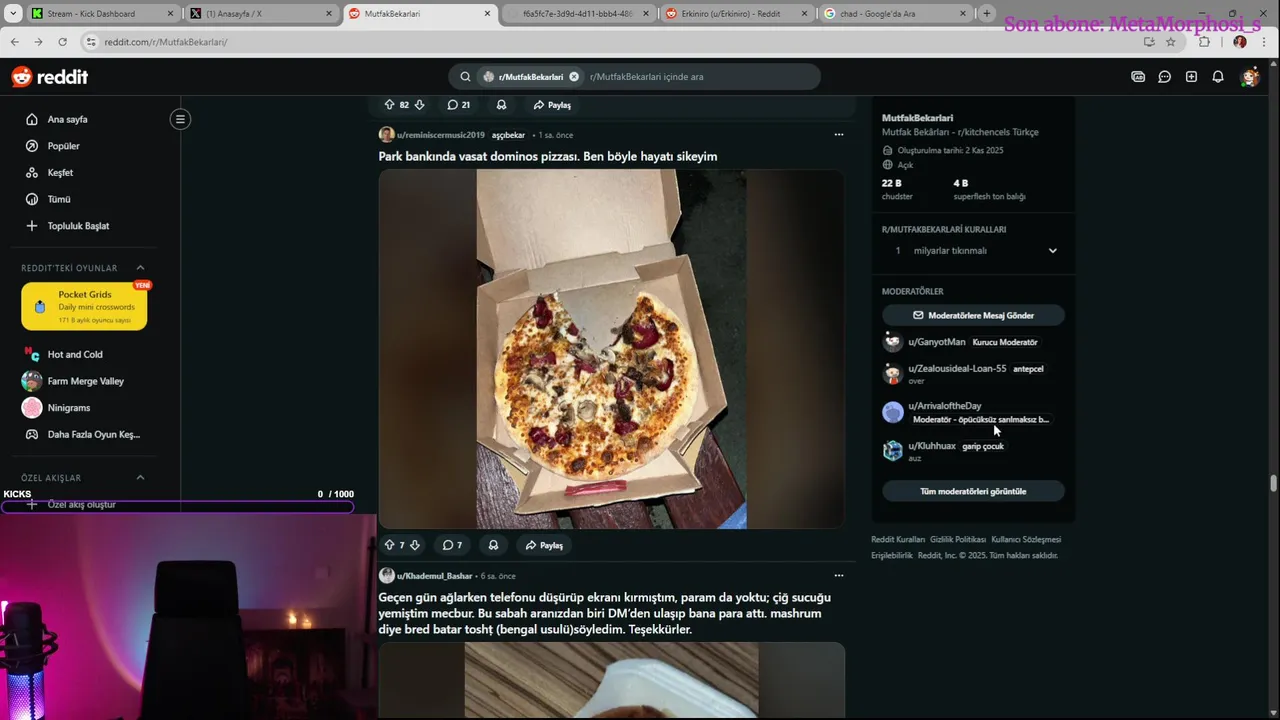Open the three-dot menu of reminiscermusic2019's post
Screen dimensions: 1280x720
pyautogui.click(x=839, y=134)
